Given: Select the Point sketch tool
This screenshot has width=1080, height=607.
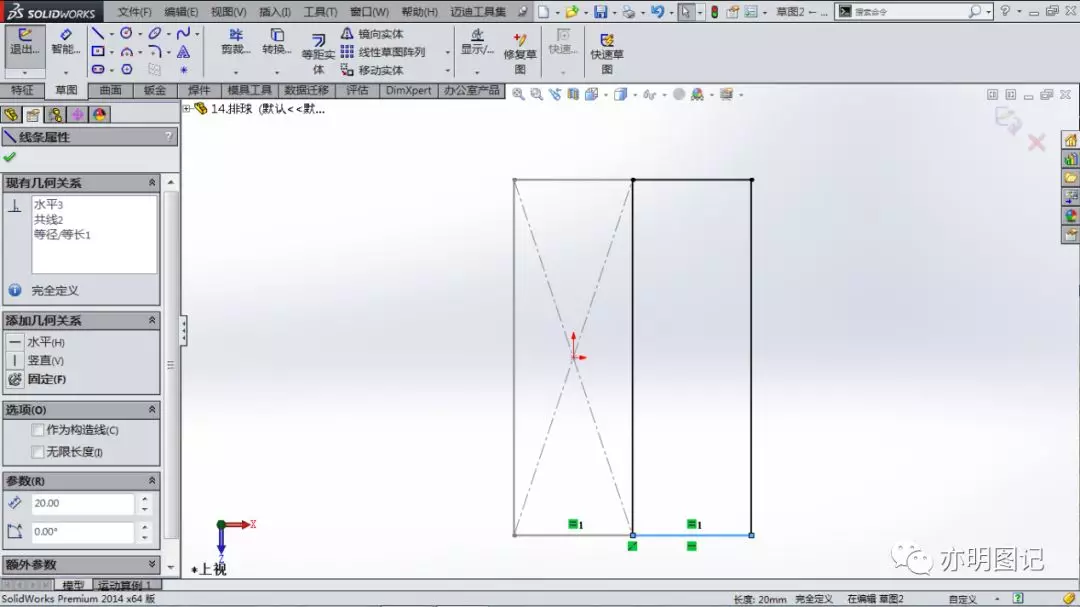Looking at the screenshot, I should point(183,70).
